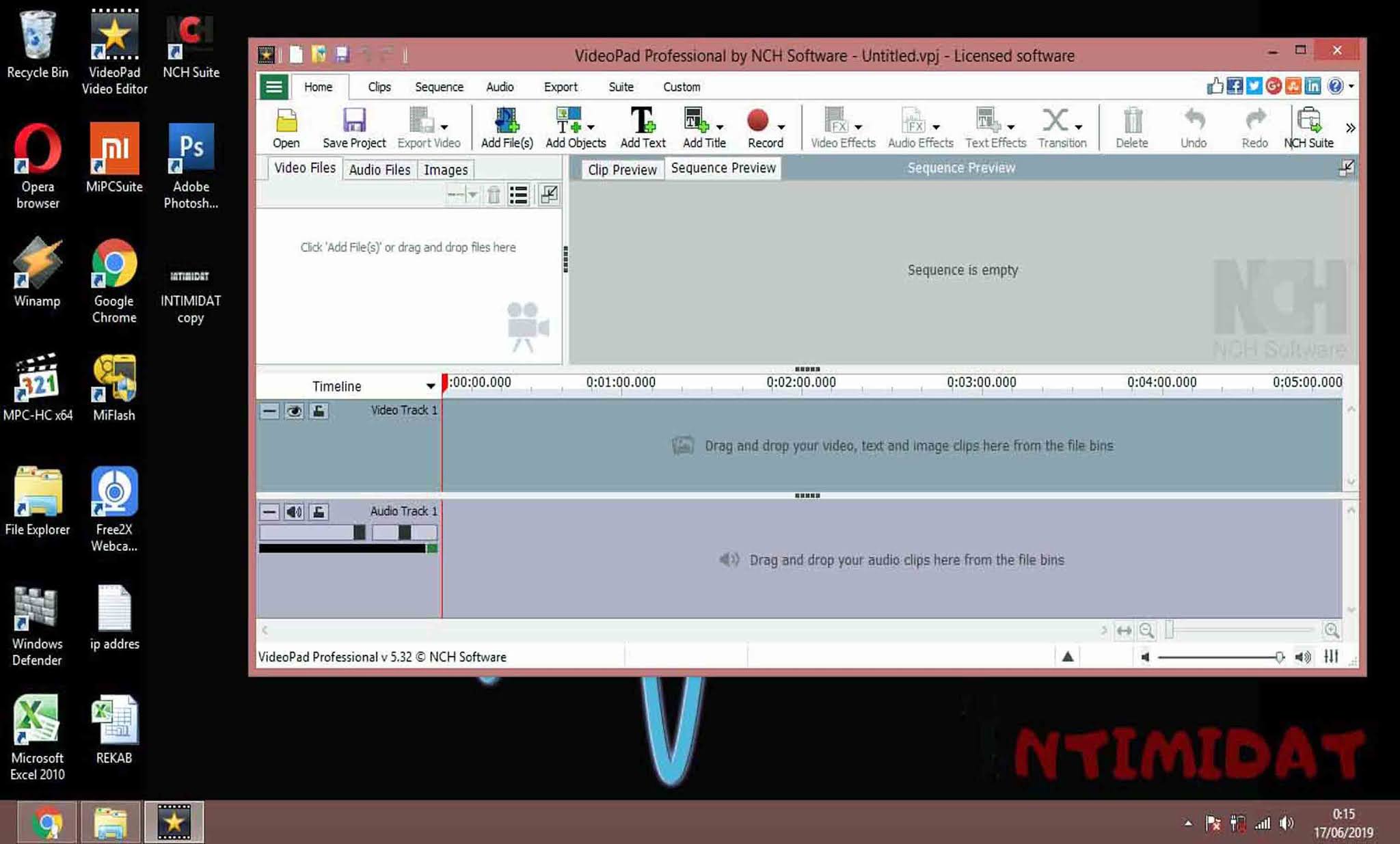Switch to the Audio Files tab
The width and height of the screenshot is (1400, 844).
(x=379, y=169)
